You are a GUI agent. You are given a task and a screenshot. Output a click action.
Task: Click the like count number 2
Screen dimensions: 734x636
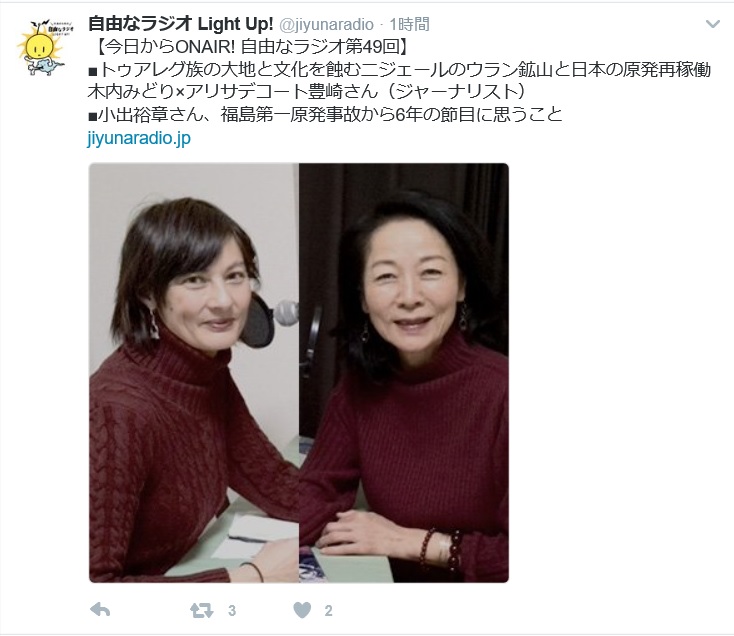(329, 611)
